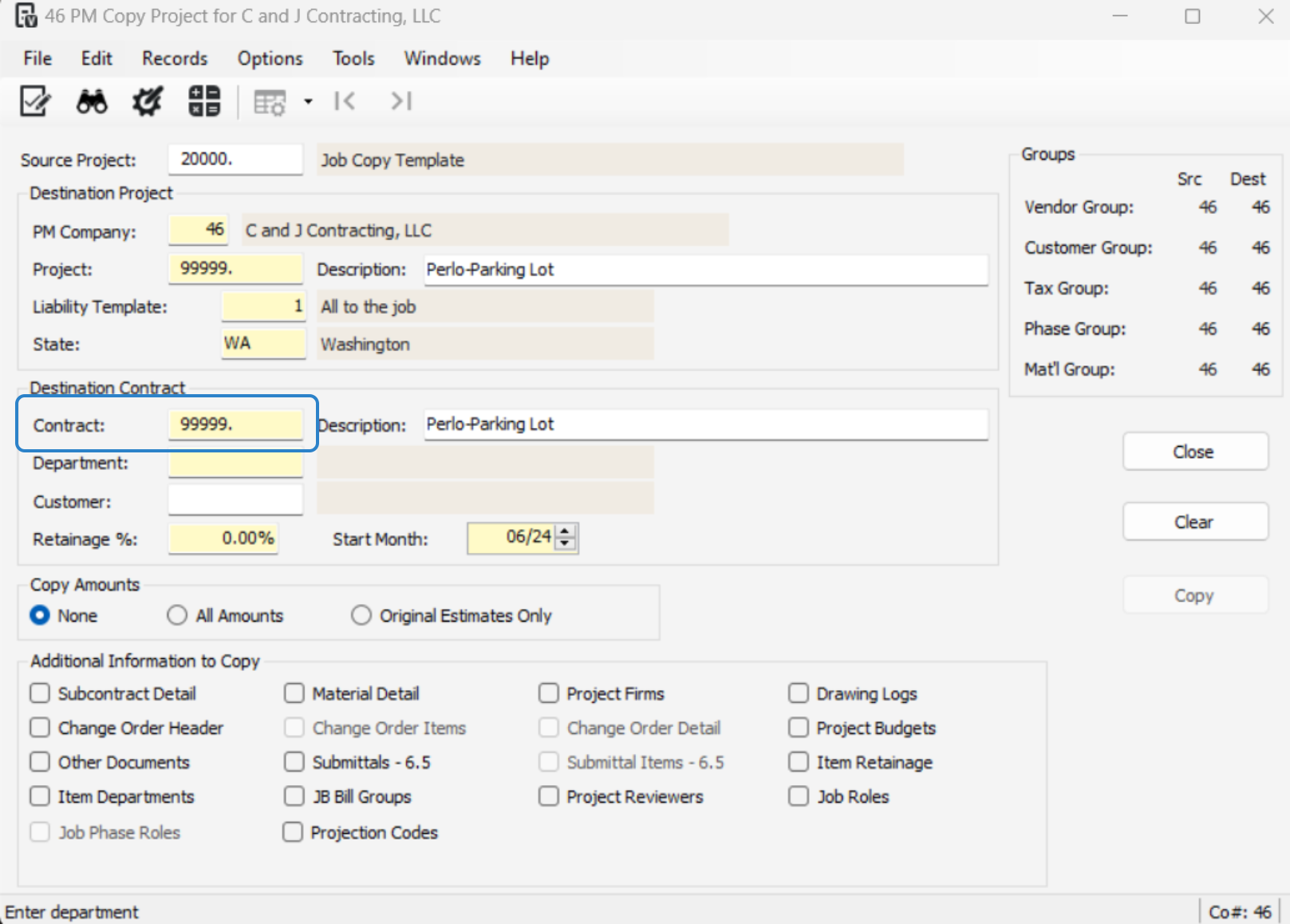Image resolution: width=1290 pixels, height=924 pixels.
Task: Click the 'Job Copy Template' description text
Action: tap(392, 160)
